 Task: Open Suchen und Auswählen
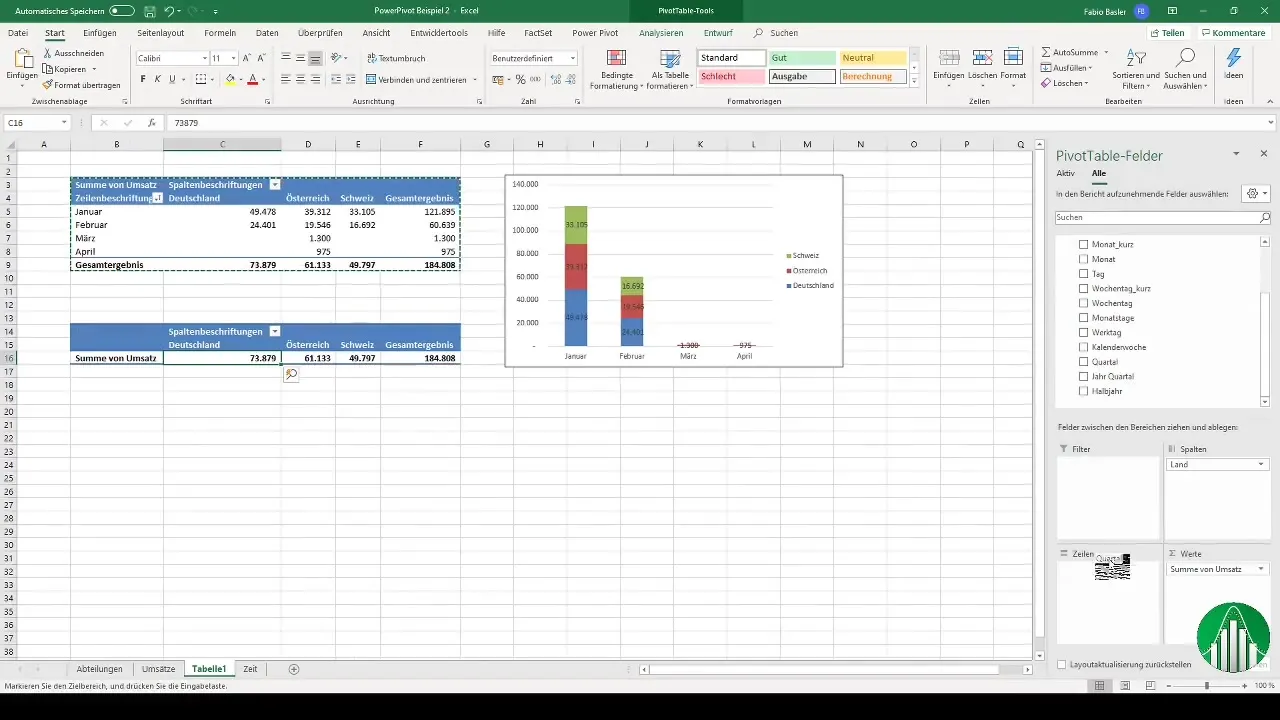1186,69
